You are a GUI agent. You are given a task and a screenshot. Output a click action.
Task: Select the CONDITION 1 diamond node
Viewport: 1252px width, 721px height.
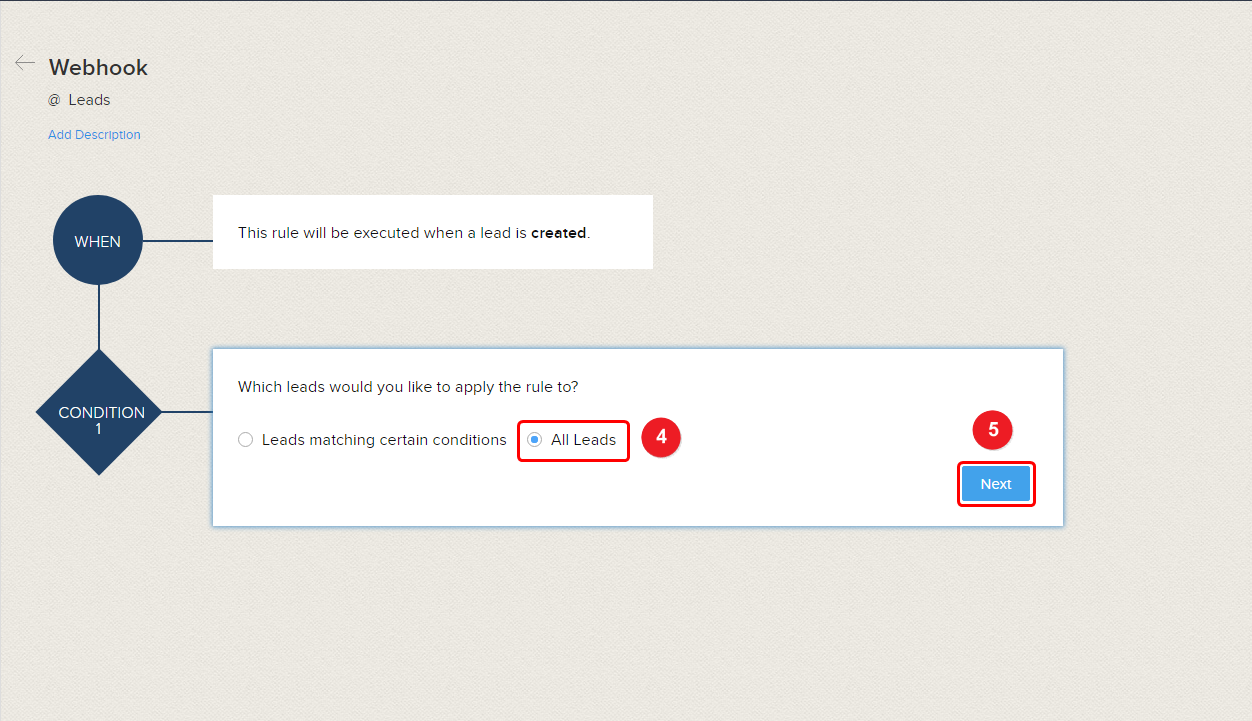tap(100, 412)
